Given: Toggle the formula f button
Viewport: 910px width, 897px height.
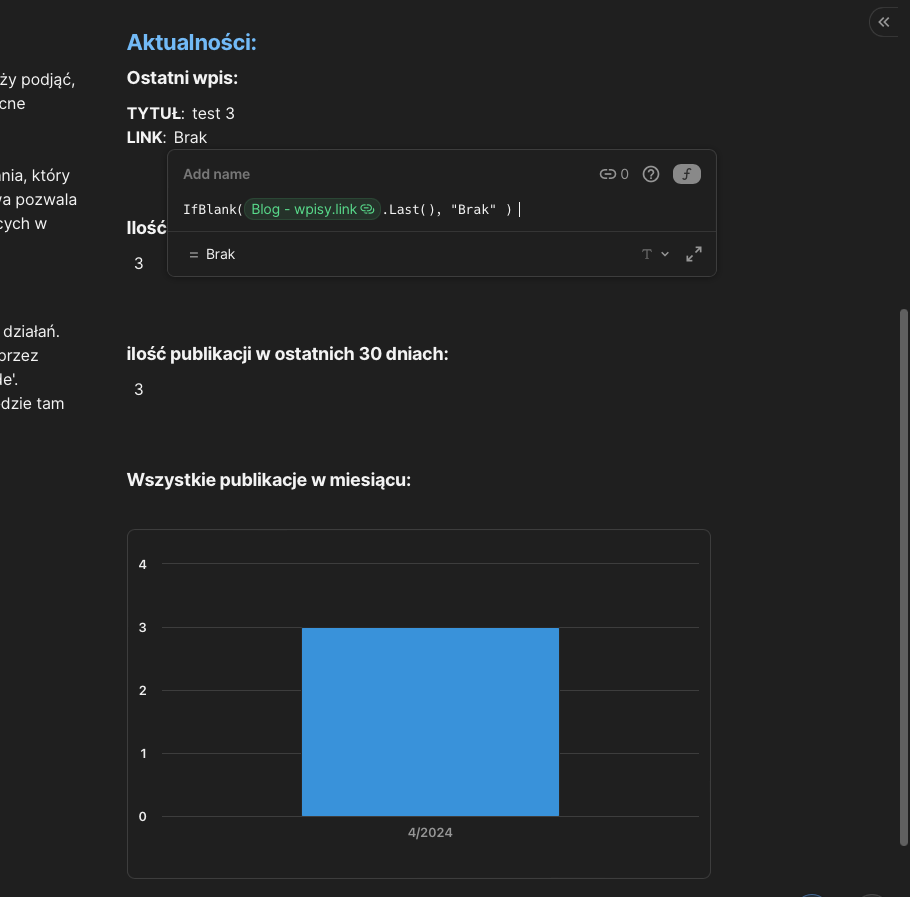Looking at the screenshot, I should (687, 174).
